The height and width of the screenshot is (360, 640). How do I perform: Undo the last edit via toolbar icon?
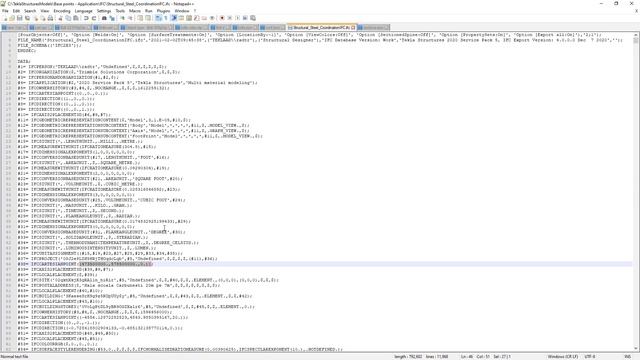point(86,18)
